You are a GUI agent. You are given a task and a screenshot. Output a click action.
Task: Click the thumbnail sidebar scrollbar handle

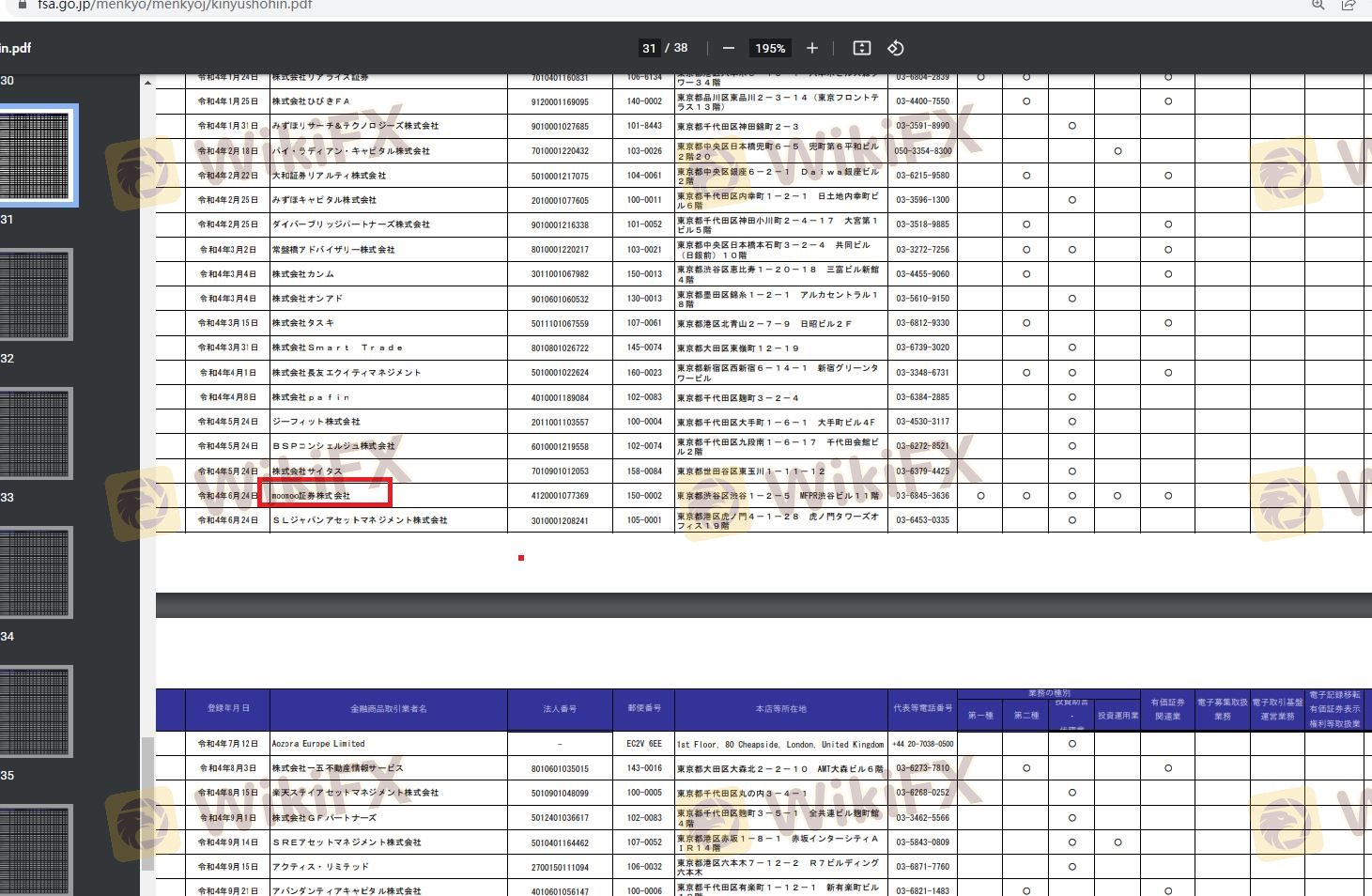point(147,803)
